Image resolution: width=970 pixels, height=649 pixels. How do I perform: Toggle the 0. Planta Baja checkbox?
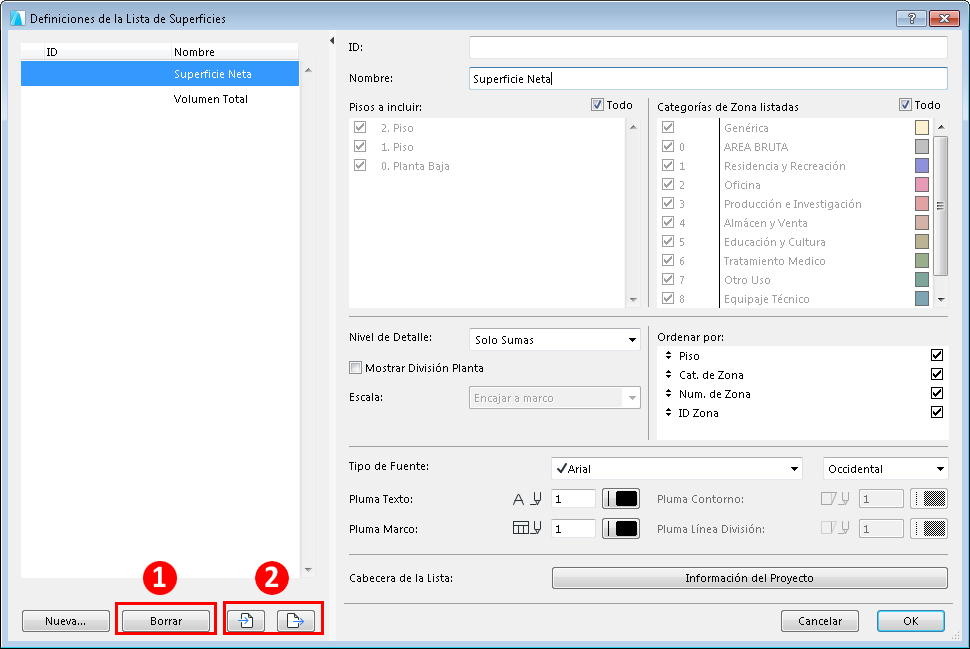[x=360, y=165]
